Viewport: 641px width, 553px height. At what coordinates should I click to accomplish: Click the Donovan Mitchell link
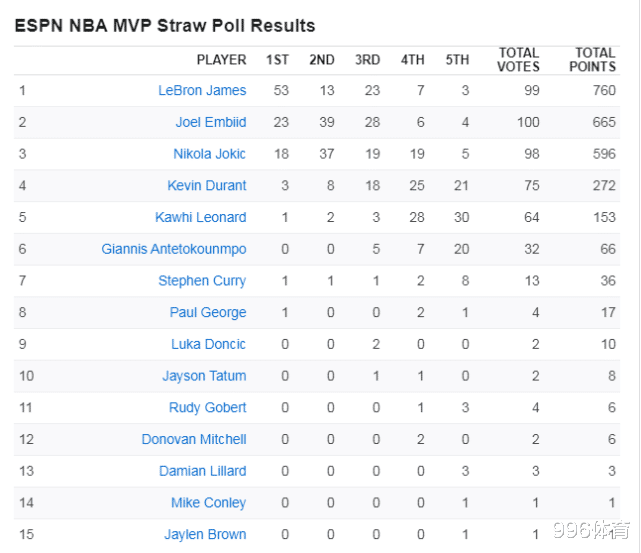194,440
